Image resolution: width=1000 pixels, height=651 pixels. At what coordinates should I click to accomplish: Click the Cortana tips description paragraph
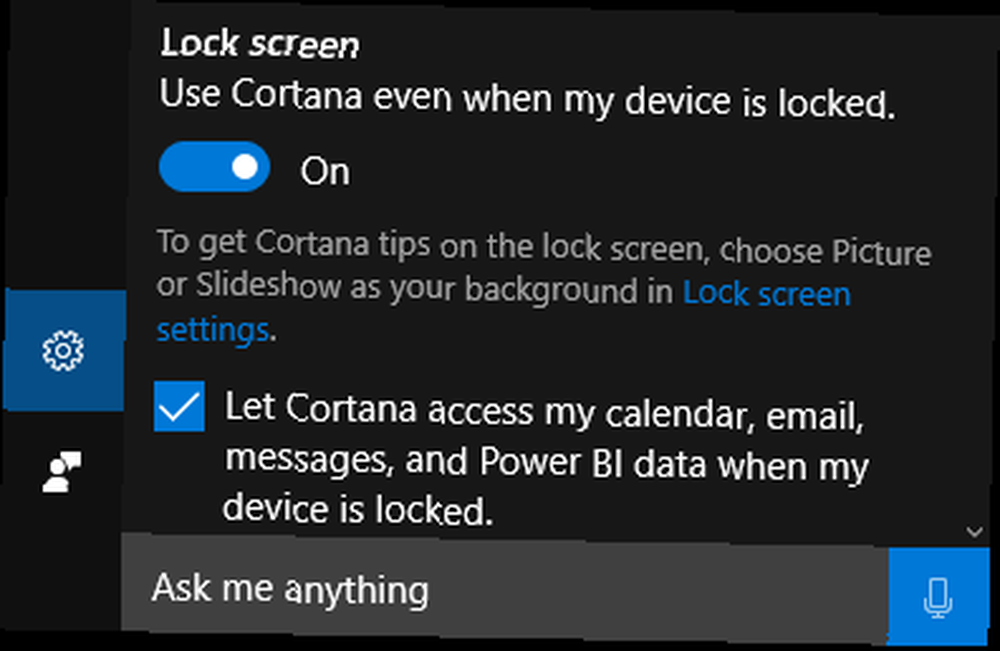pyautogui.click(x=544, y=287)
